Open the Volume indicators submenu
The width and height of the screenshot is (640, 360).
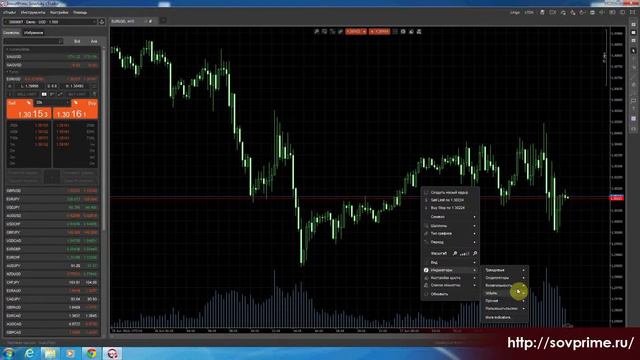(505, 293)
